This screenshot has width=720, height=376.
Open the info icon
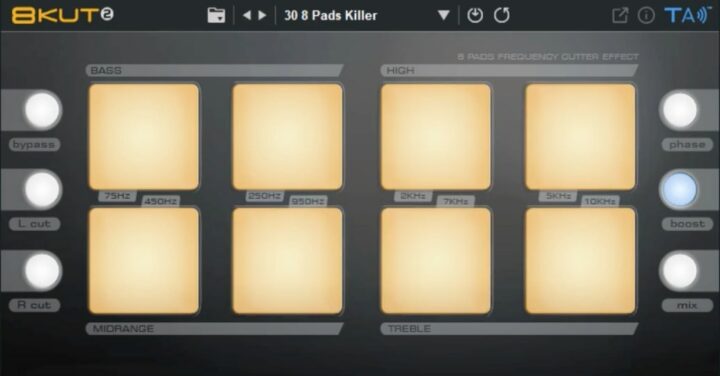click(646, 16)
